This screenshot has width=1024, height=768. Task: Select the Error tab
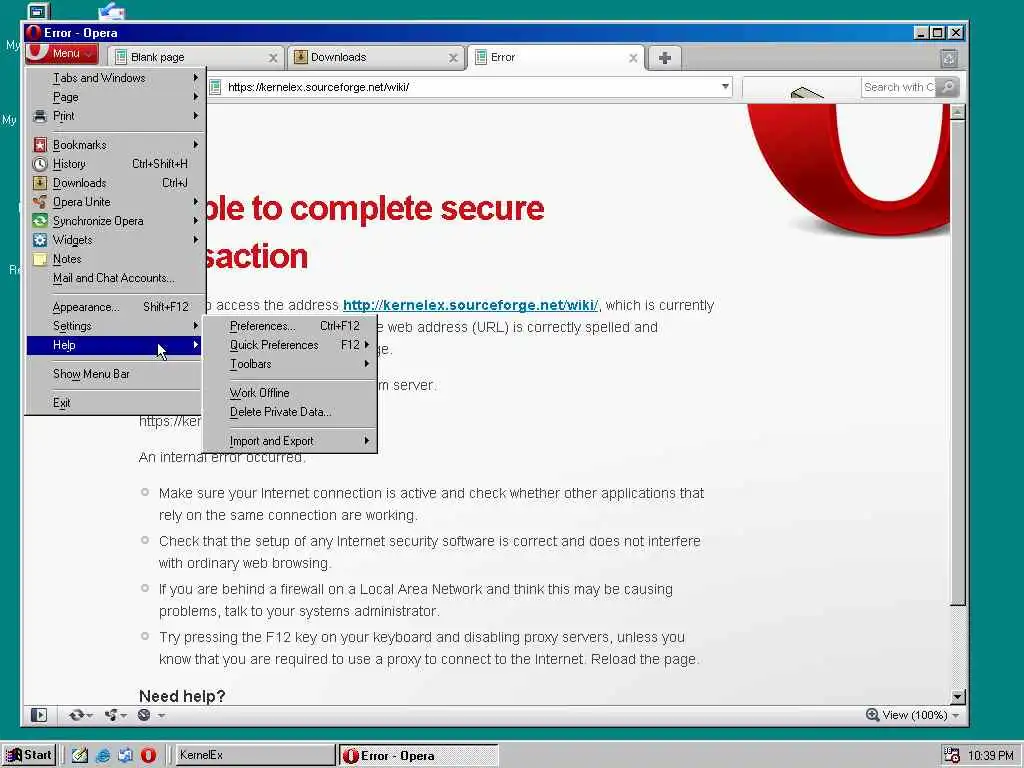[556, 57]
